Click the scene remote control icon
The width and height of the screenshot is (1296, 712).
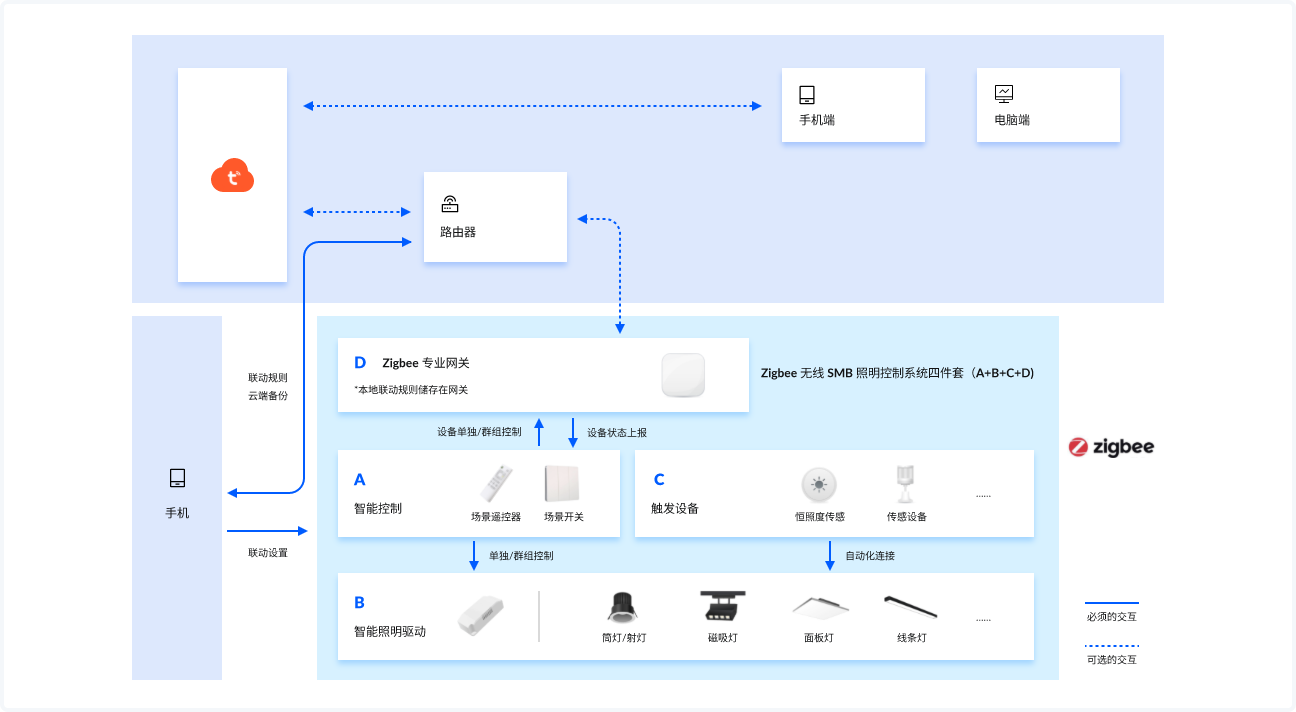(496, 485)
